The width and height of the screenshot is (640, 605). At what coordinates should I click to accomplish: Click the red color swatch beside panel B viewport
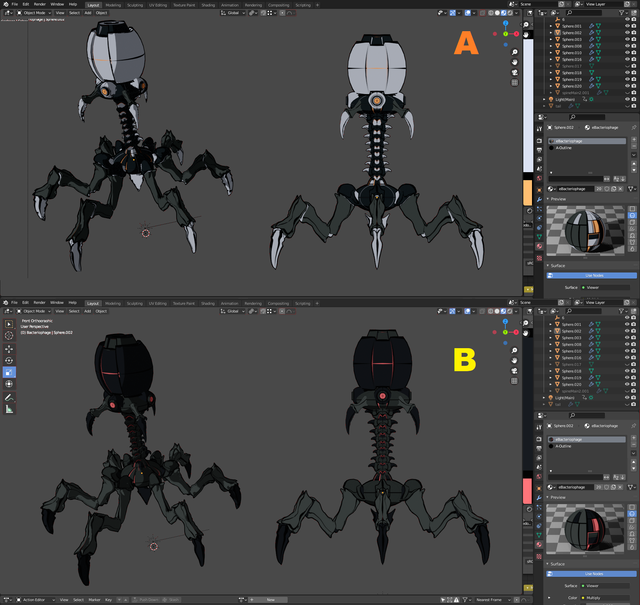[527, 491]
